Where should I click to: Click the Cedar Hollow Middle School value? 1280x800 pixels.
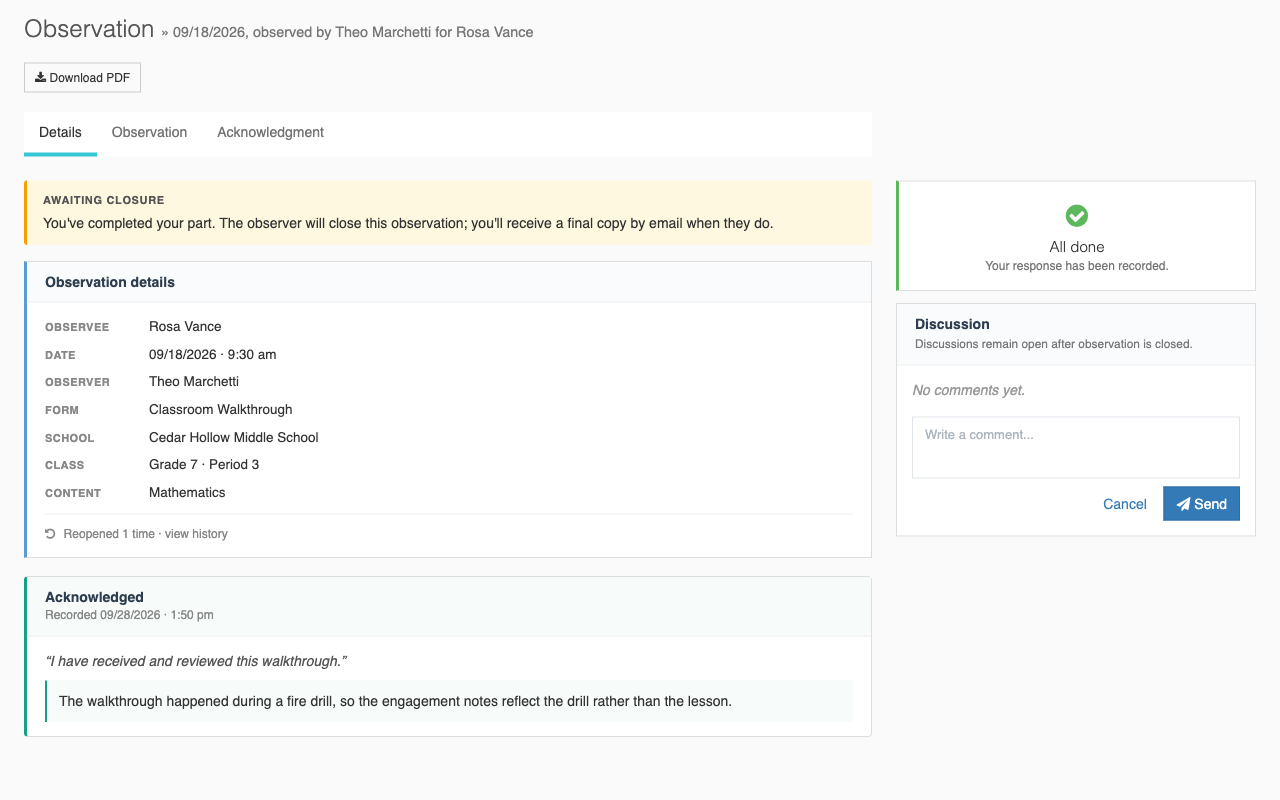click(234, 437)
